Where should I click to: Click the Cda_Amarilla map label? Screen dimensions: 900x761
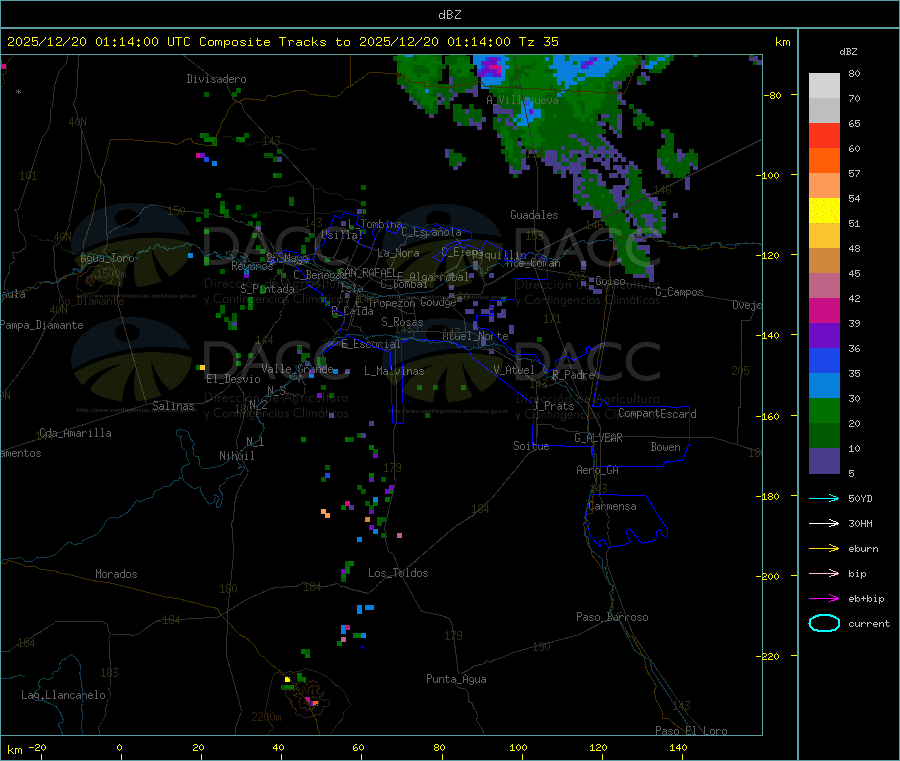pos(75,433)
